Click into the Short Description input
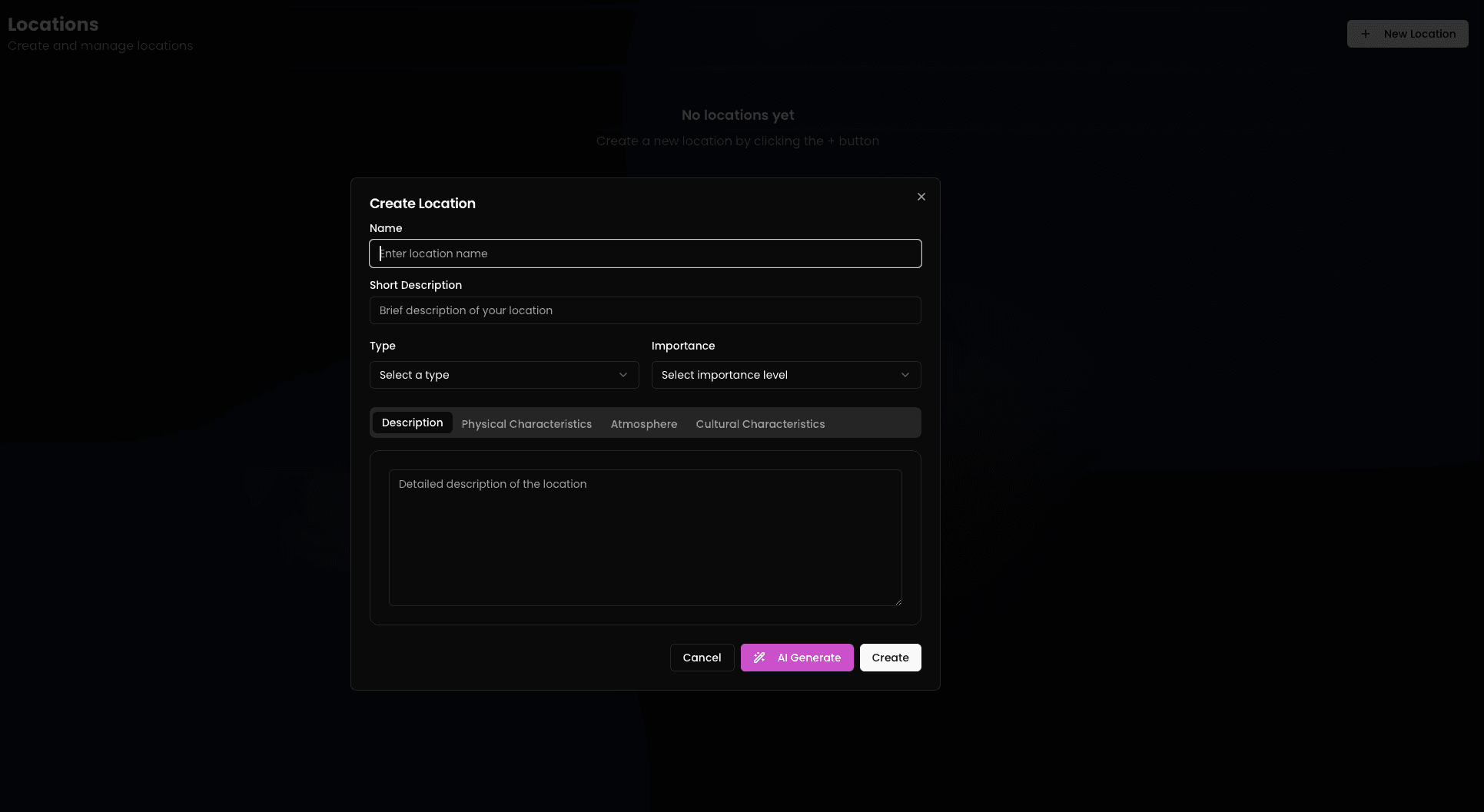The height and width of the screenshot is (812, 1484). click(x=645, y=310)
